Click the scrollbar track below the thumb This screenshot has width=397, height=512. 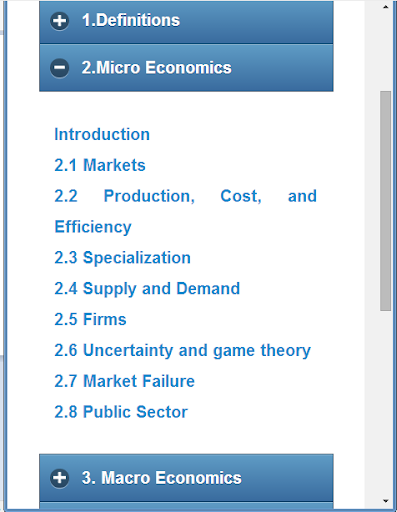[x=386, y=403]
